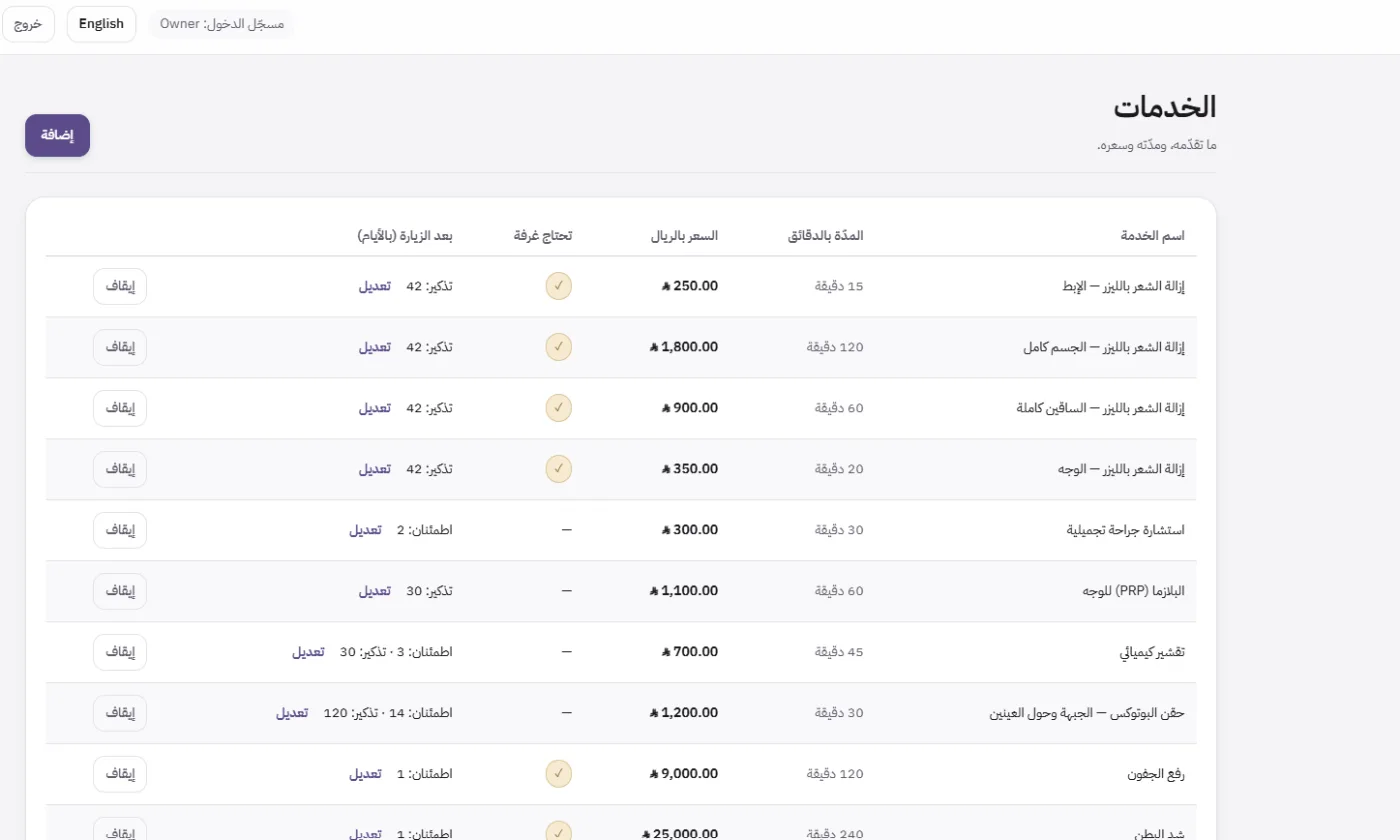Click إيقاف for حقن البوتوكس service
This screenshot has width=1400, height=840.
[x=120, y=713]
